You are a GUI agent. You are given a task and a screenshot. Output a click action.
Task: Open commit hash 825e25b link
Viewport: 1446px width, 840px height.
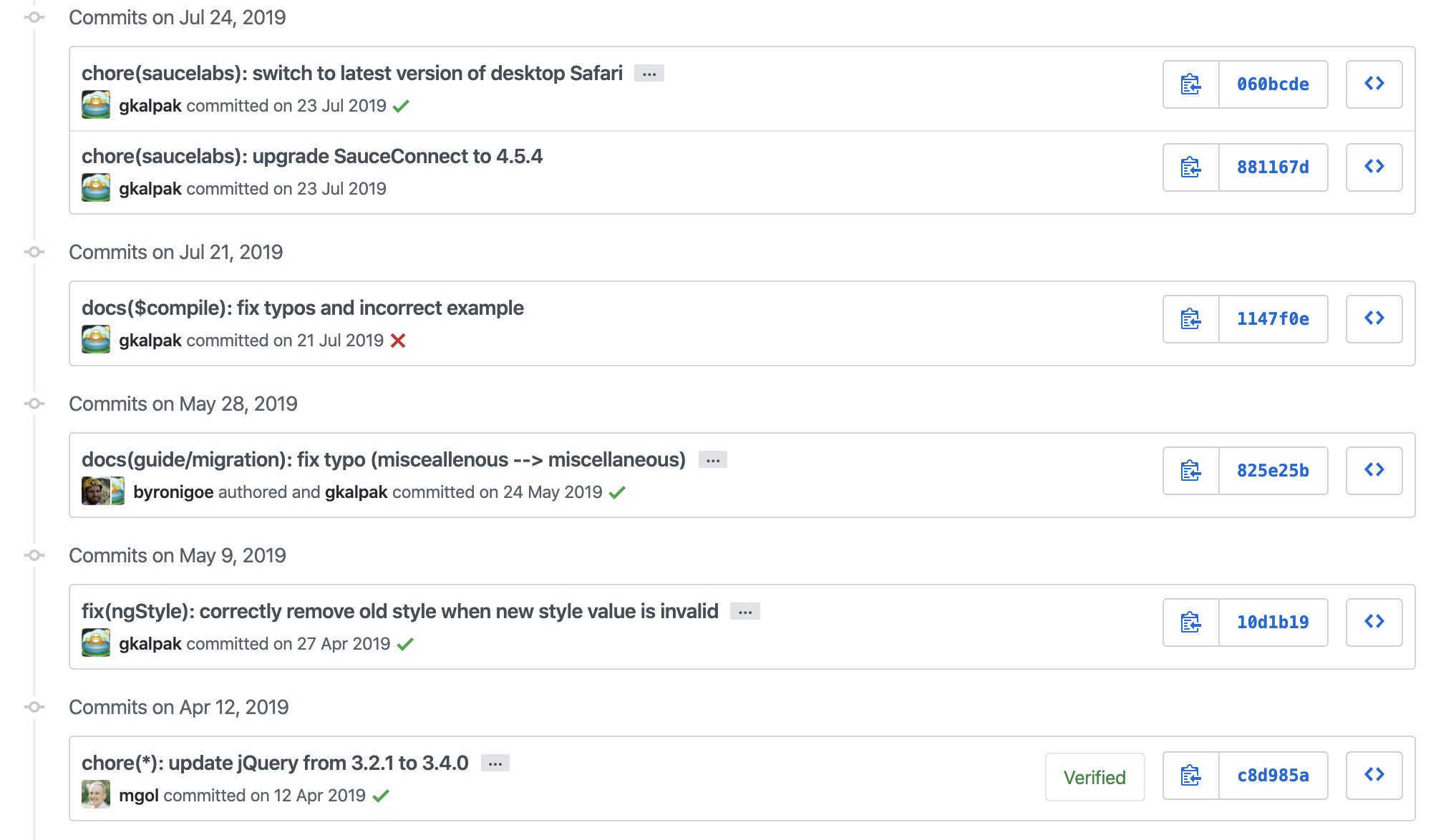(1273, 471)
